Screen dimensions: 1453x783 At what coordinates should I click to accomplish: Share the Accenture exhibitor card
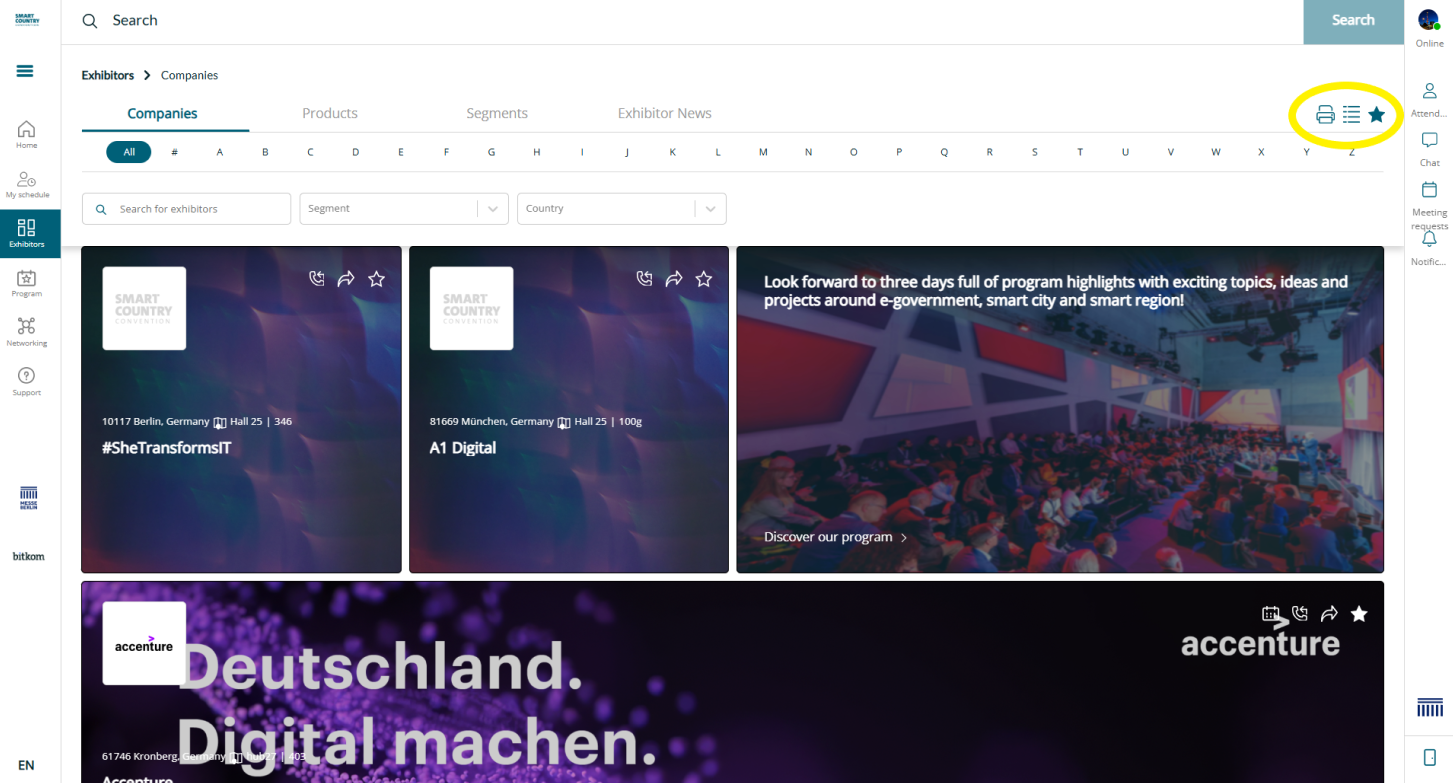click(1329, 614)
